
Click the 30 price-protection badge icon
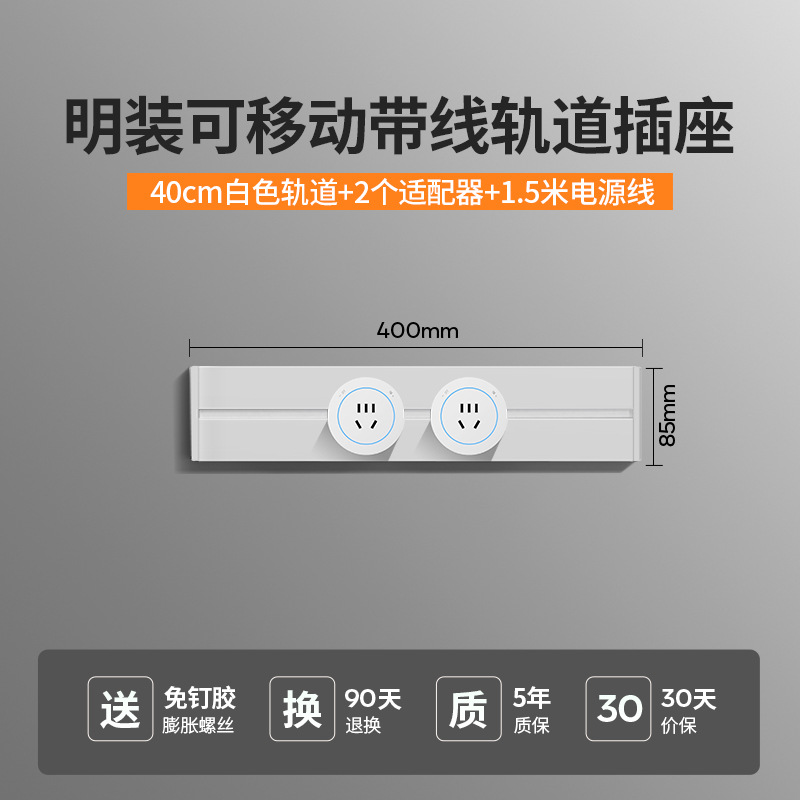pyautogui.click(x=618, y=709)
